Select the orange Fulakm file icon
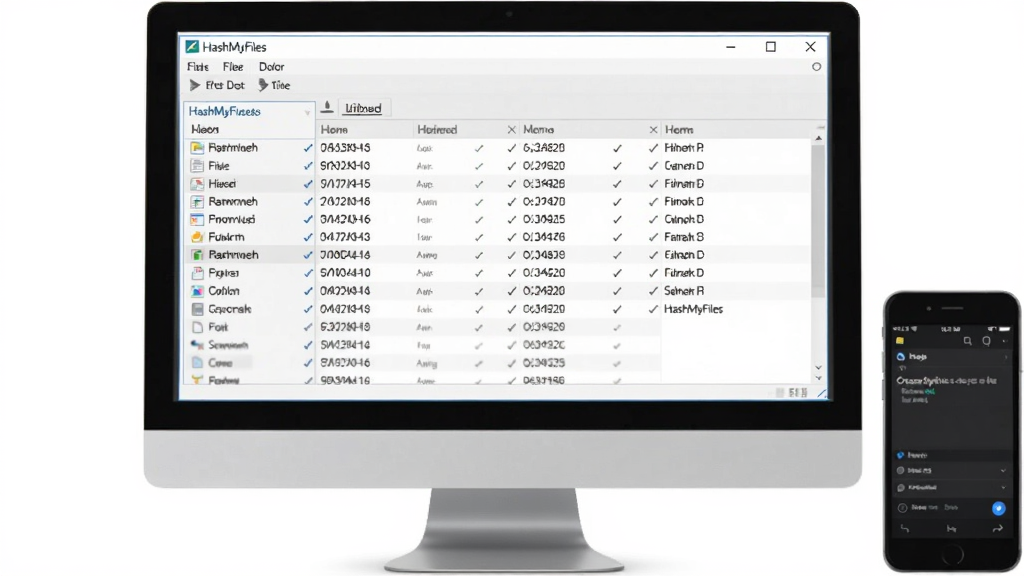The height and width of the screenshot is (576, 1024). point(197,237)
